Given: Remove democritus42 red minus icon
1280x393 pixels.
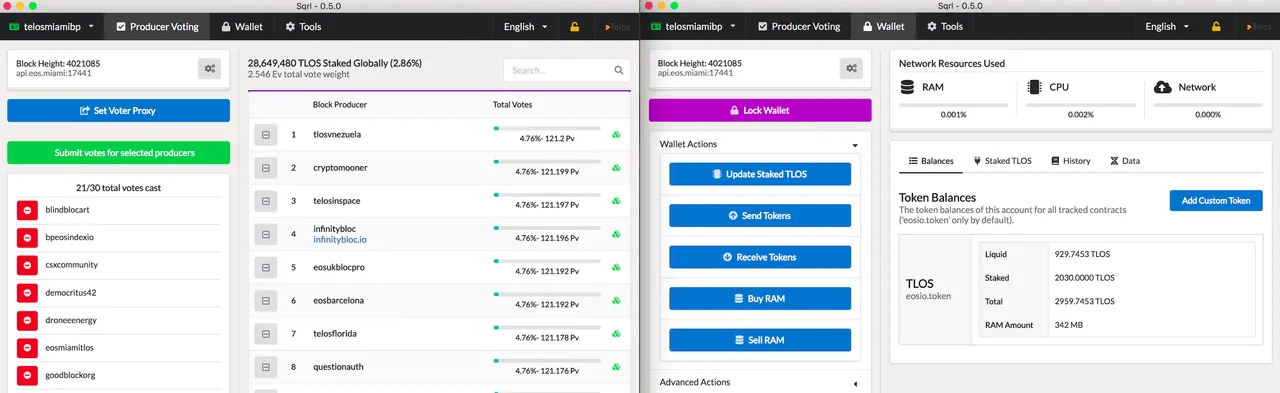Looking at the screenshot, I should [27, 293].
